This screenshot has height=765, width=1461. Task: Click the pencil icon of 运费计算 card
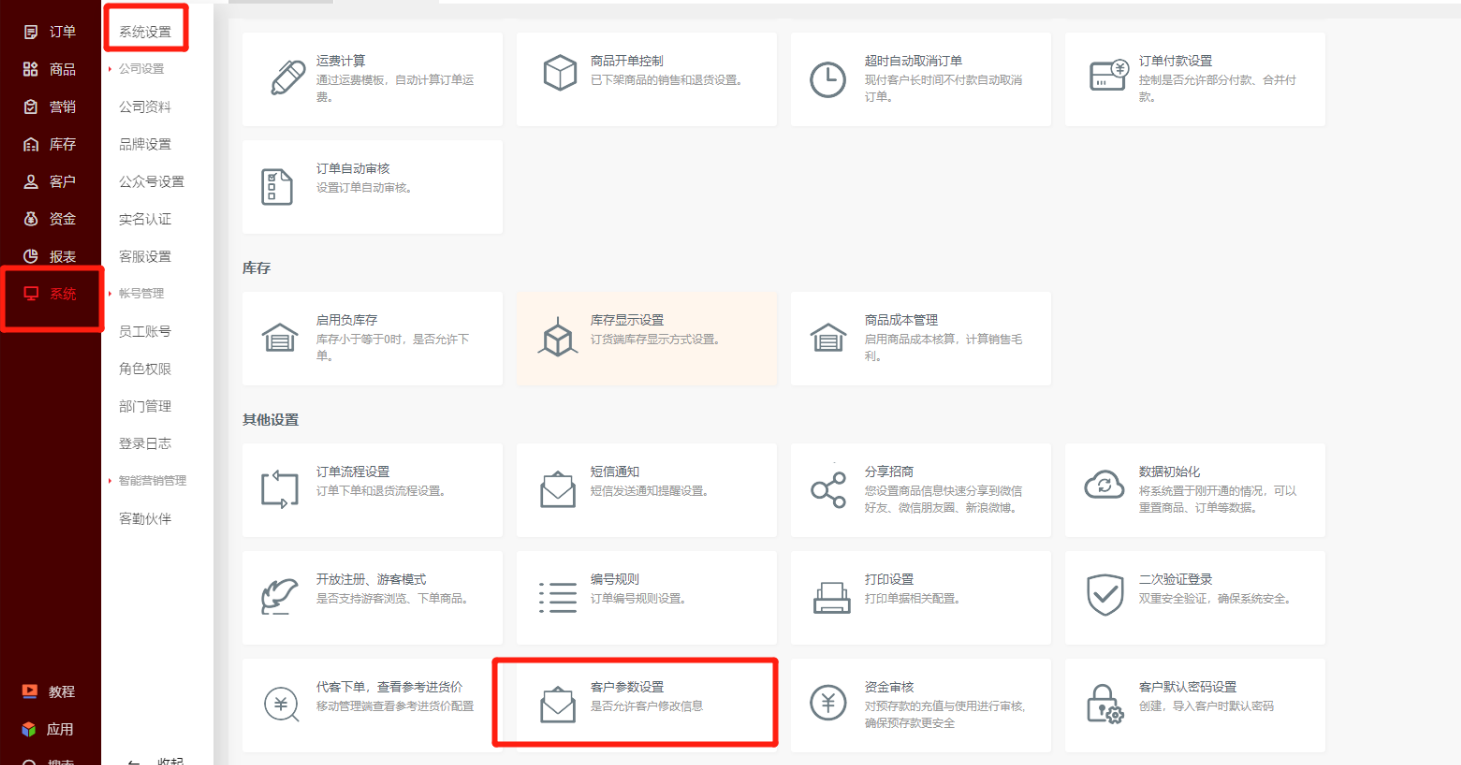pyautogui.click(x=288, y=77)
